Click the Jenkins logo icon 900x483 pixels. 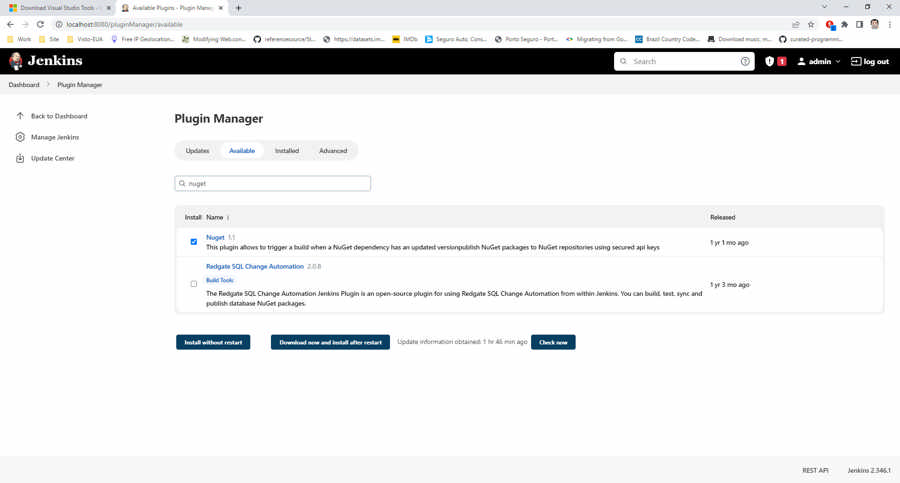(16, 61)
